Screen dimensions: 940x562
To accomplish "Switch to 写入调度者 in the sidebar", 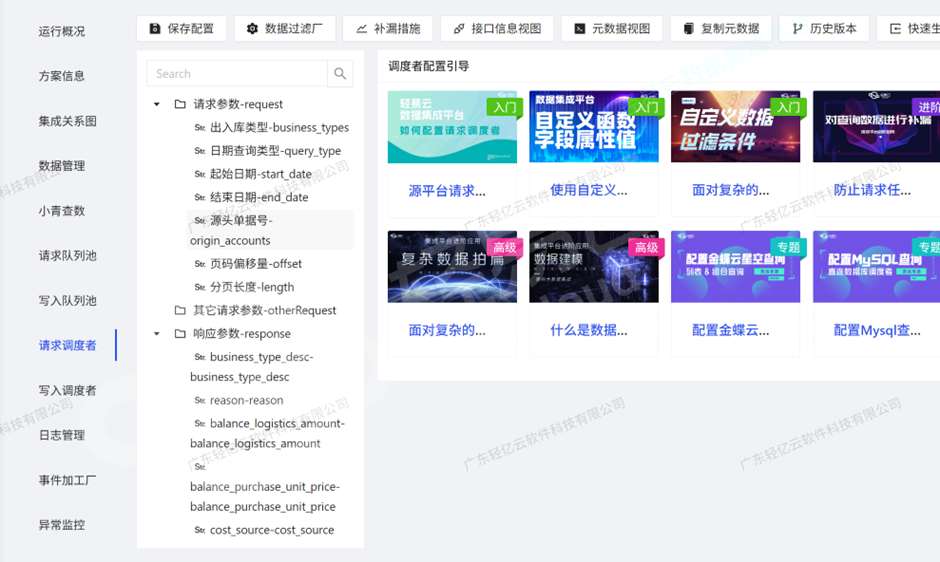I will click(x=68, y=390).
